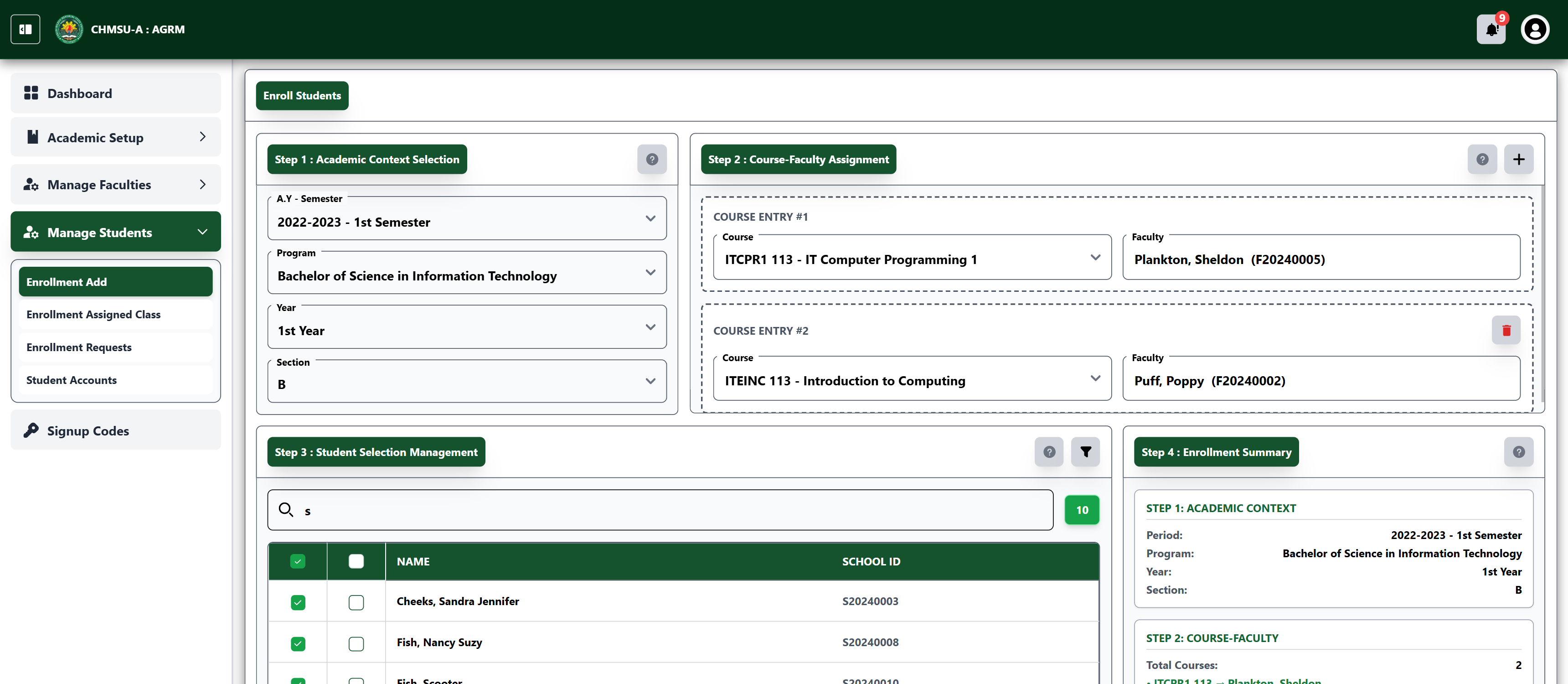Click the STEP 2: COURSE-FACULTY heading
The width and height of the screenshot is (1568, 684).
(1212, 637)
